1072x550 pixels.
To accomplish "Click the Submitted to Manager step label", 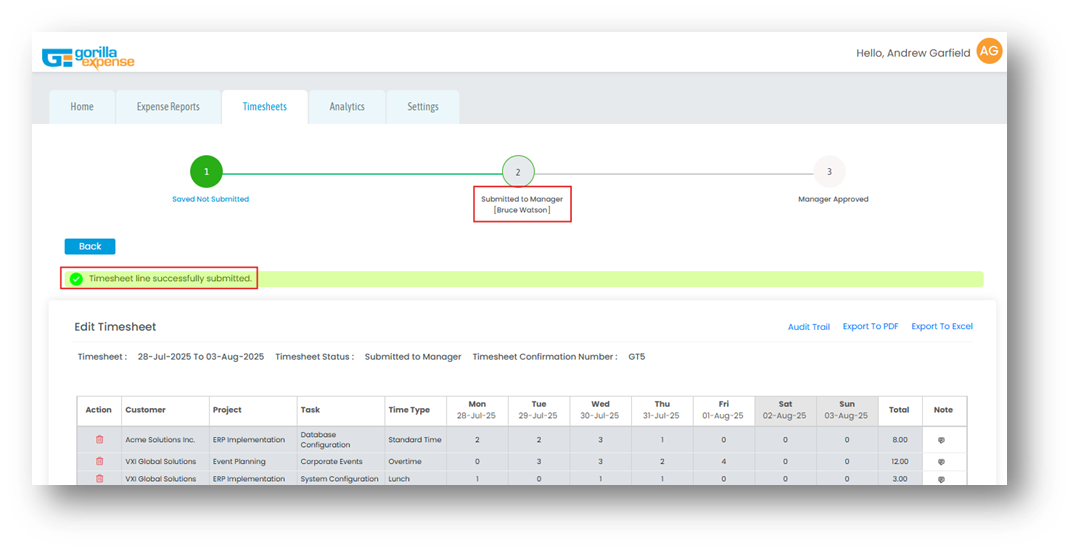I will coord(522,205).
